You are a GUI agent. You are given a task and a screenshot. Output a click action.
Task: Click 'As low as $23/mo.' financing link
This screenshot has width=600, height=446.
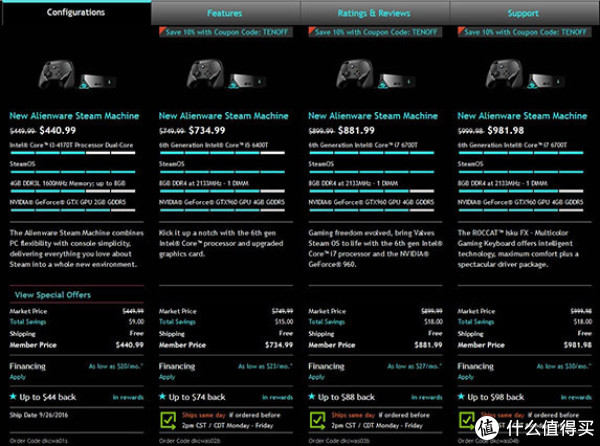(265, 366)
